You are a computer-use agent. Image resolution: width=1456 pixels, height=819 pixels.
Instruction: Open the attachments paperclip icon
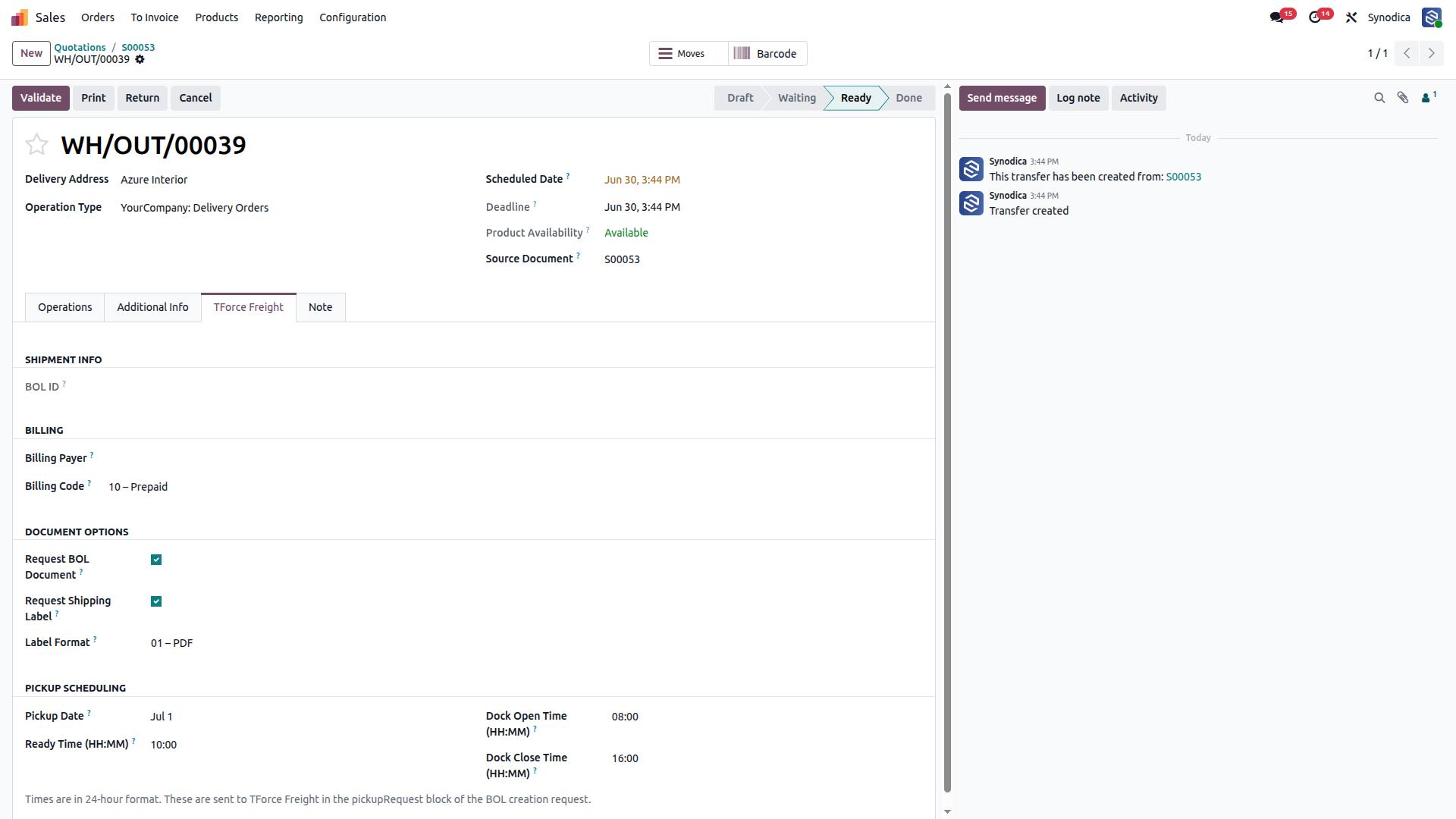tap(1403, 98)
